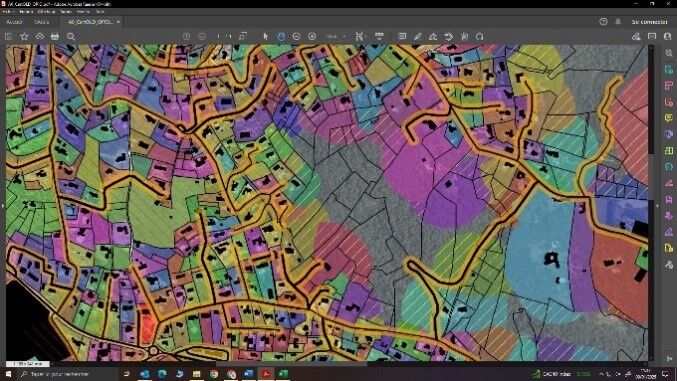Zoom in with the plus button

tap(312, 37)
